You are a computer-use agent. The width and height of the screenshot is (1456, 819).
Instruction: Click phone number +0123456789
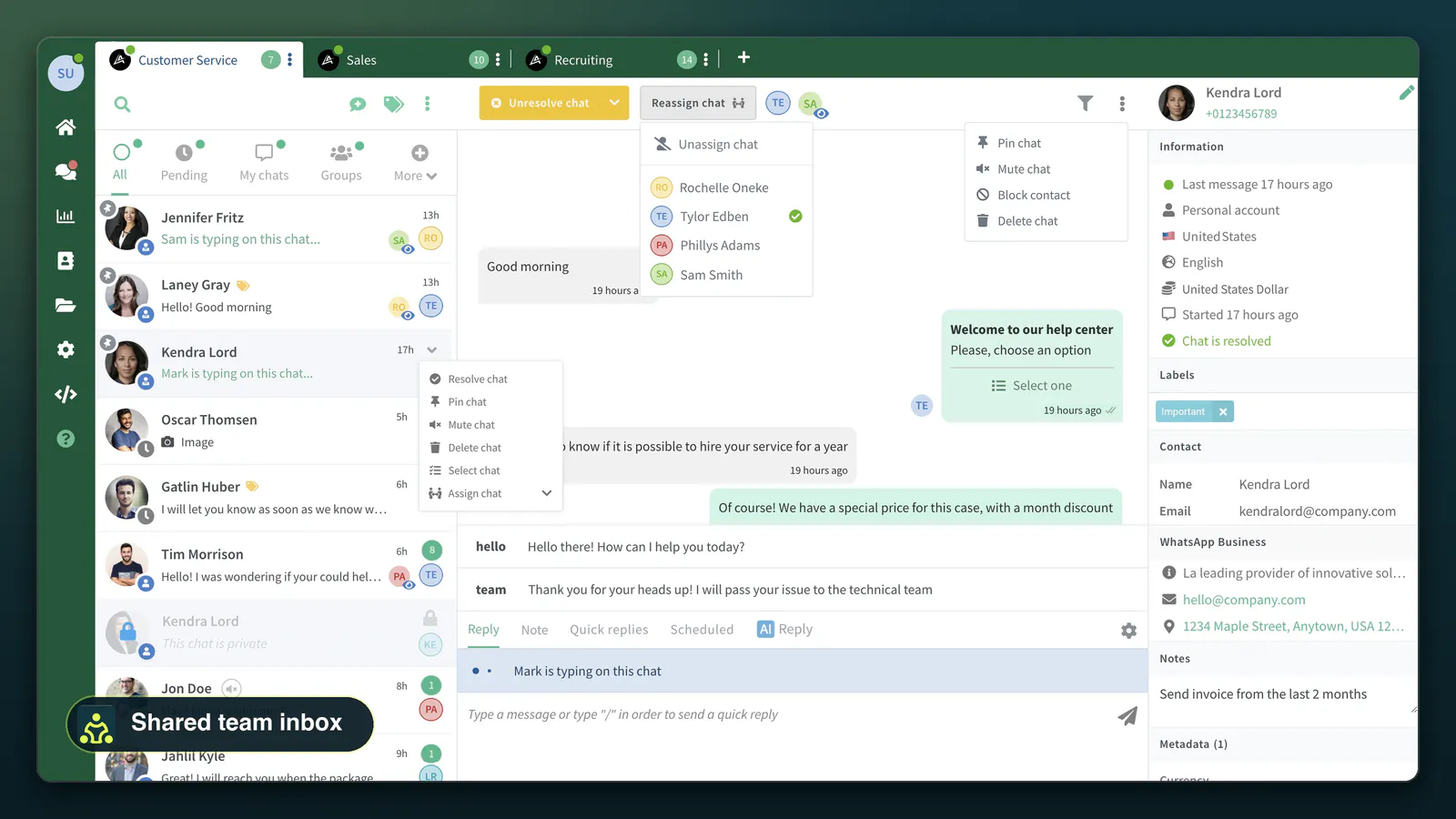coord(1241,114)
